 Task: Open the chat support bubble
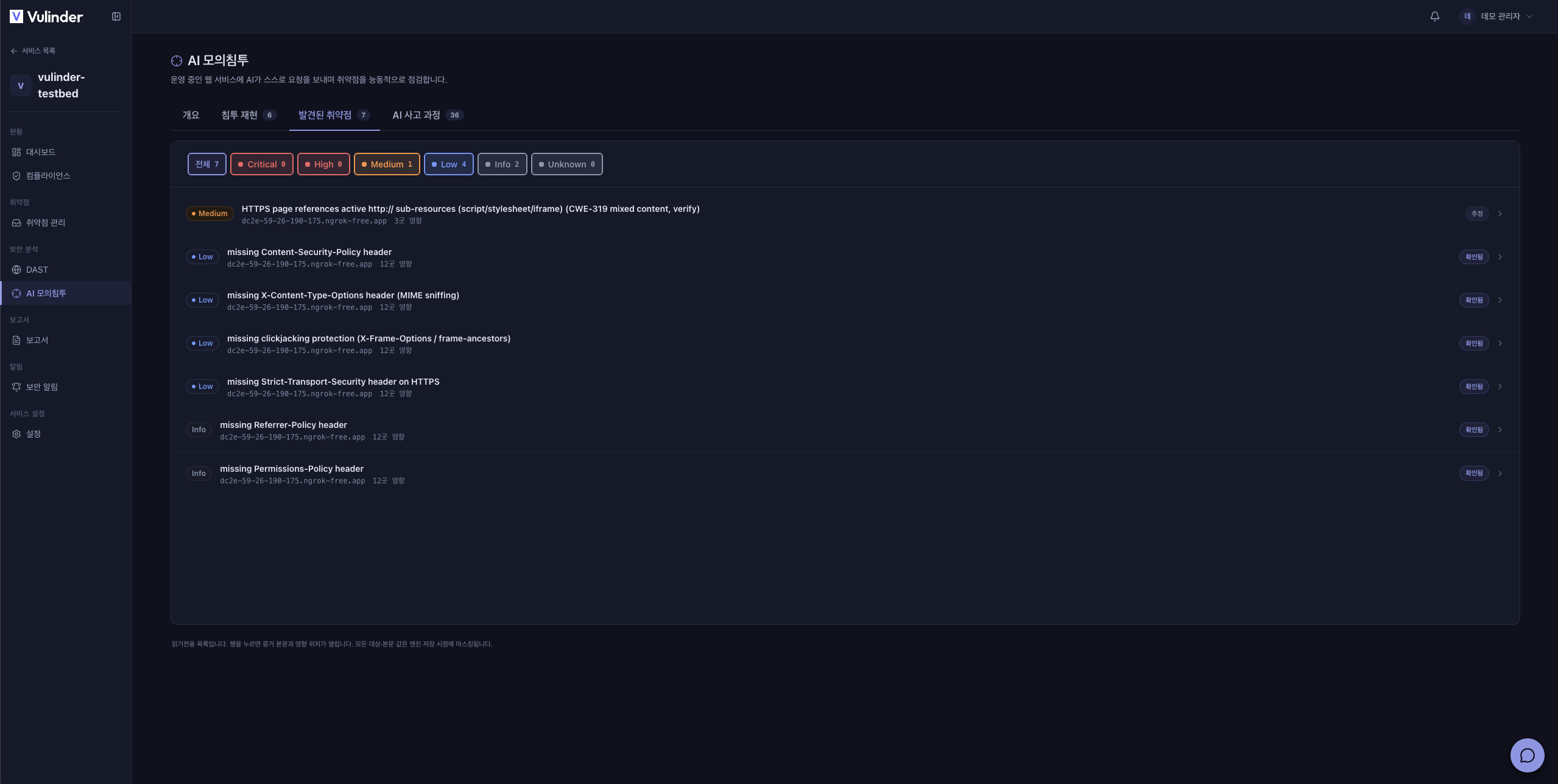coord(1527,755)
